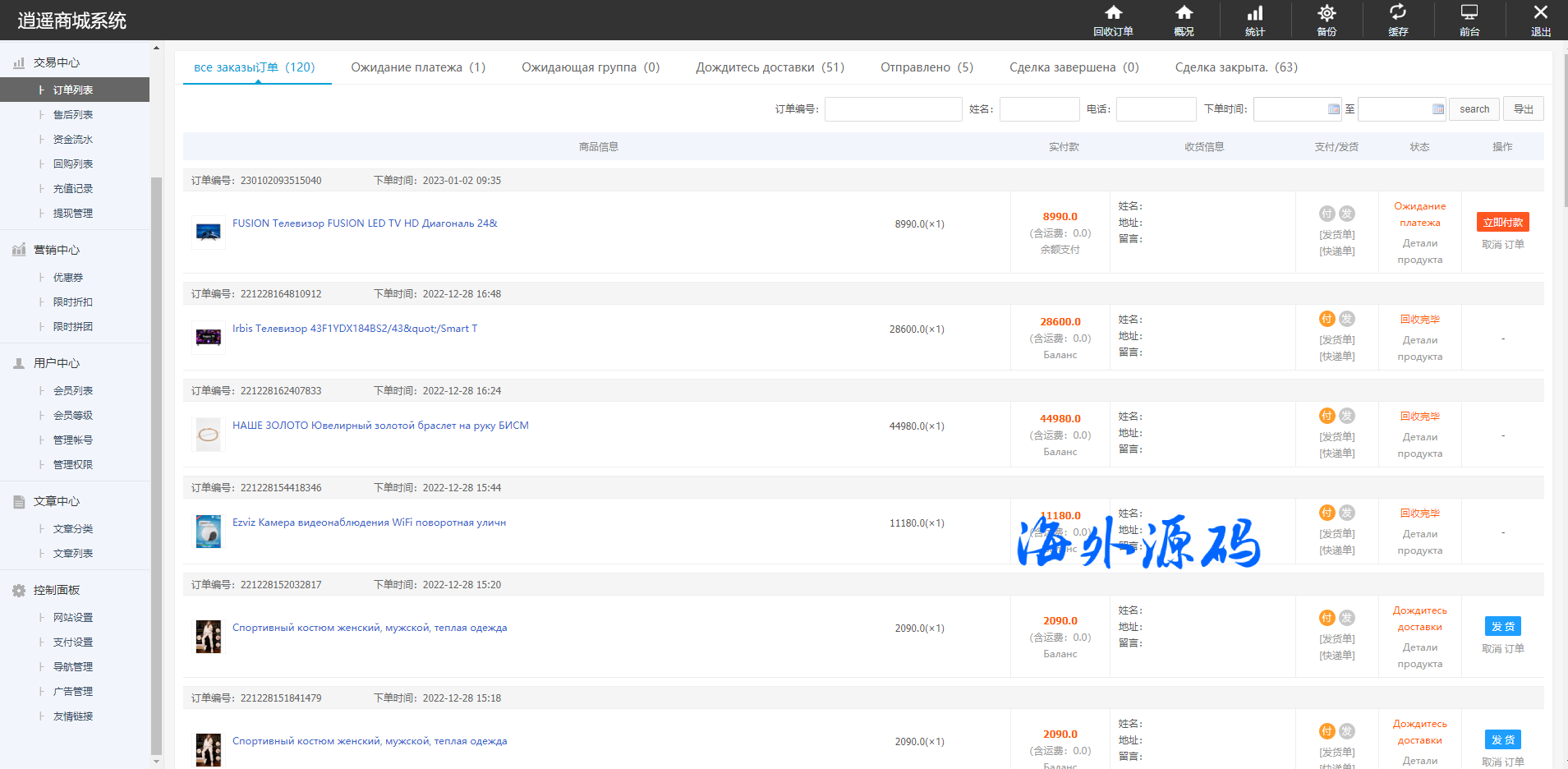The width and height of the screenshot is (1568, 769).
Task: Click the 概况 overview home icon
Action: pyautogui.click(x=1184, y=13)
